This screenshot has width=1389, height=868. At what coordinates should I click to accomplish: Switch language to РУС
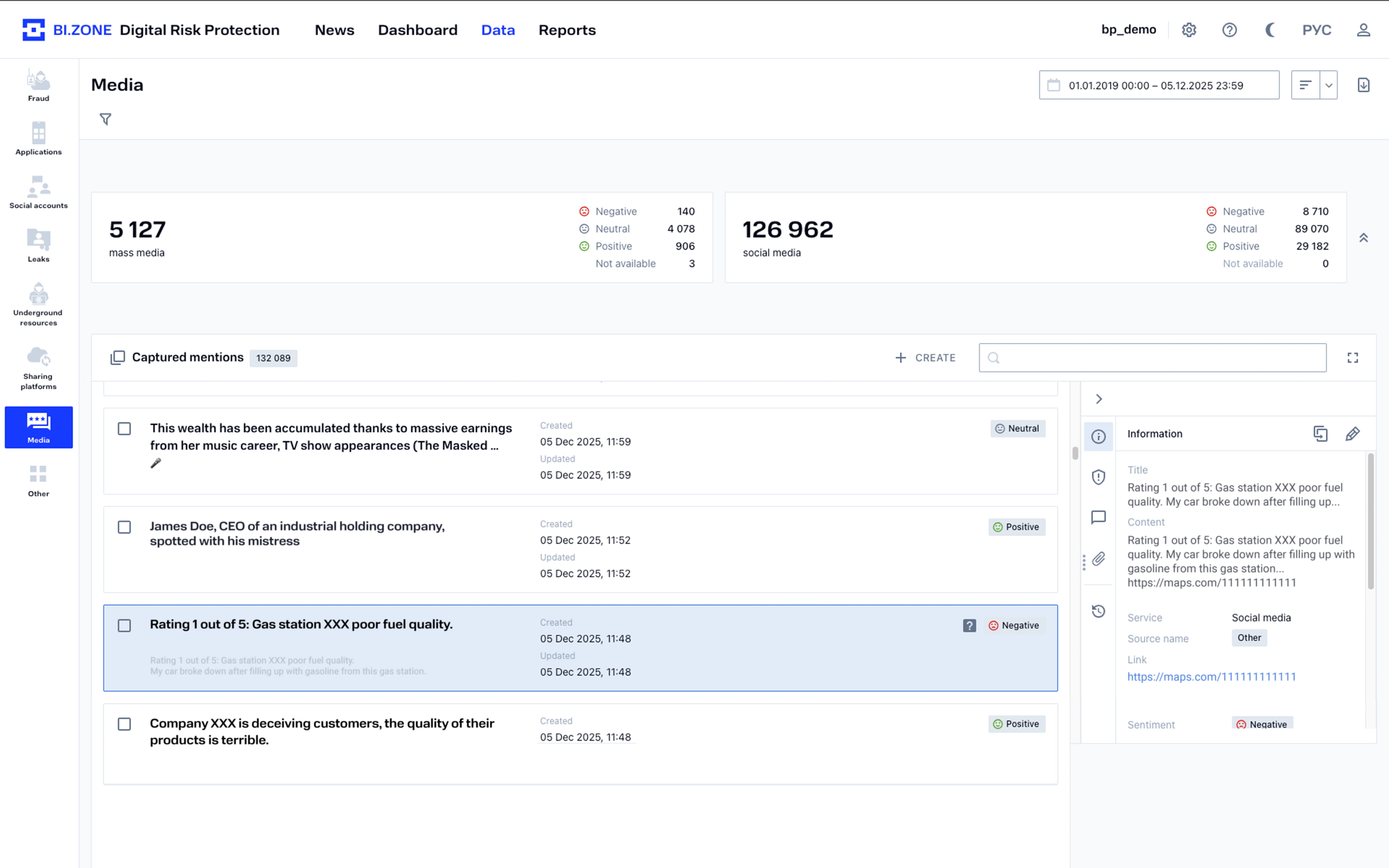[x=1317, y=30]
